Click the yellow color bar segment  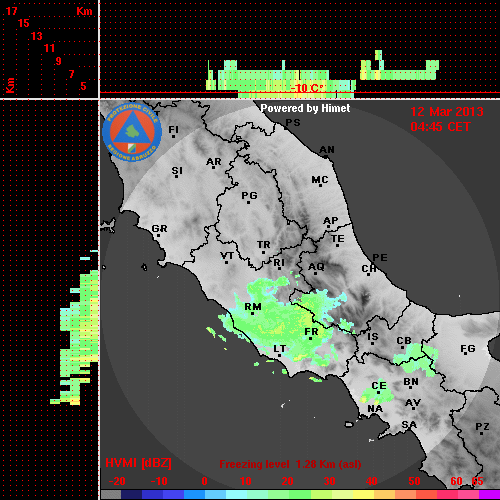(363, 494)
